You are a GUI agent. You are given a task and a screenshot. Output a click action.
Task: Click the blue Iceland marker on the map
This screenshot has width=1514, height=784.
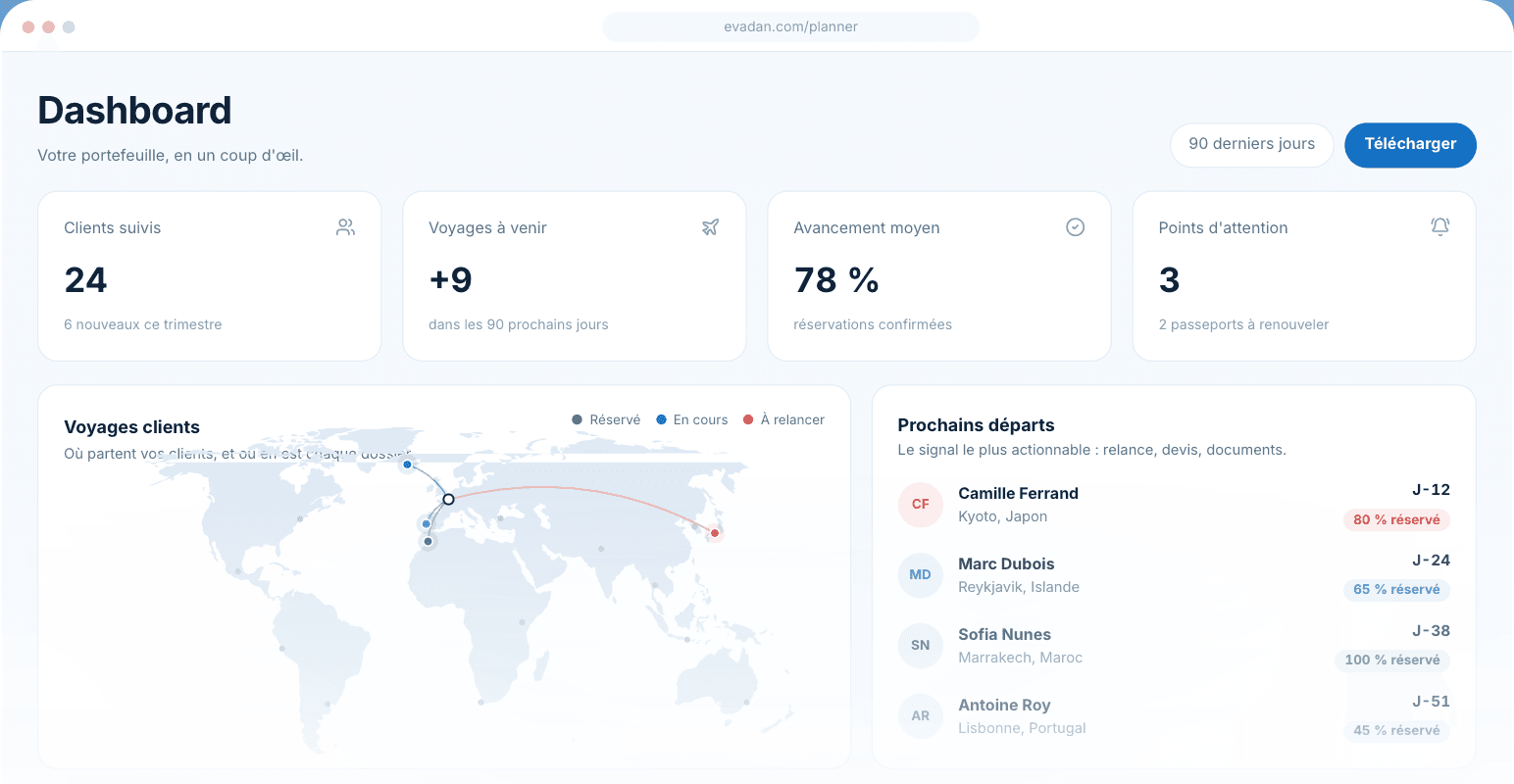click(407, 465)
